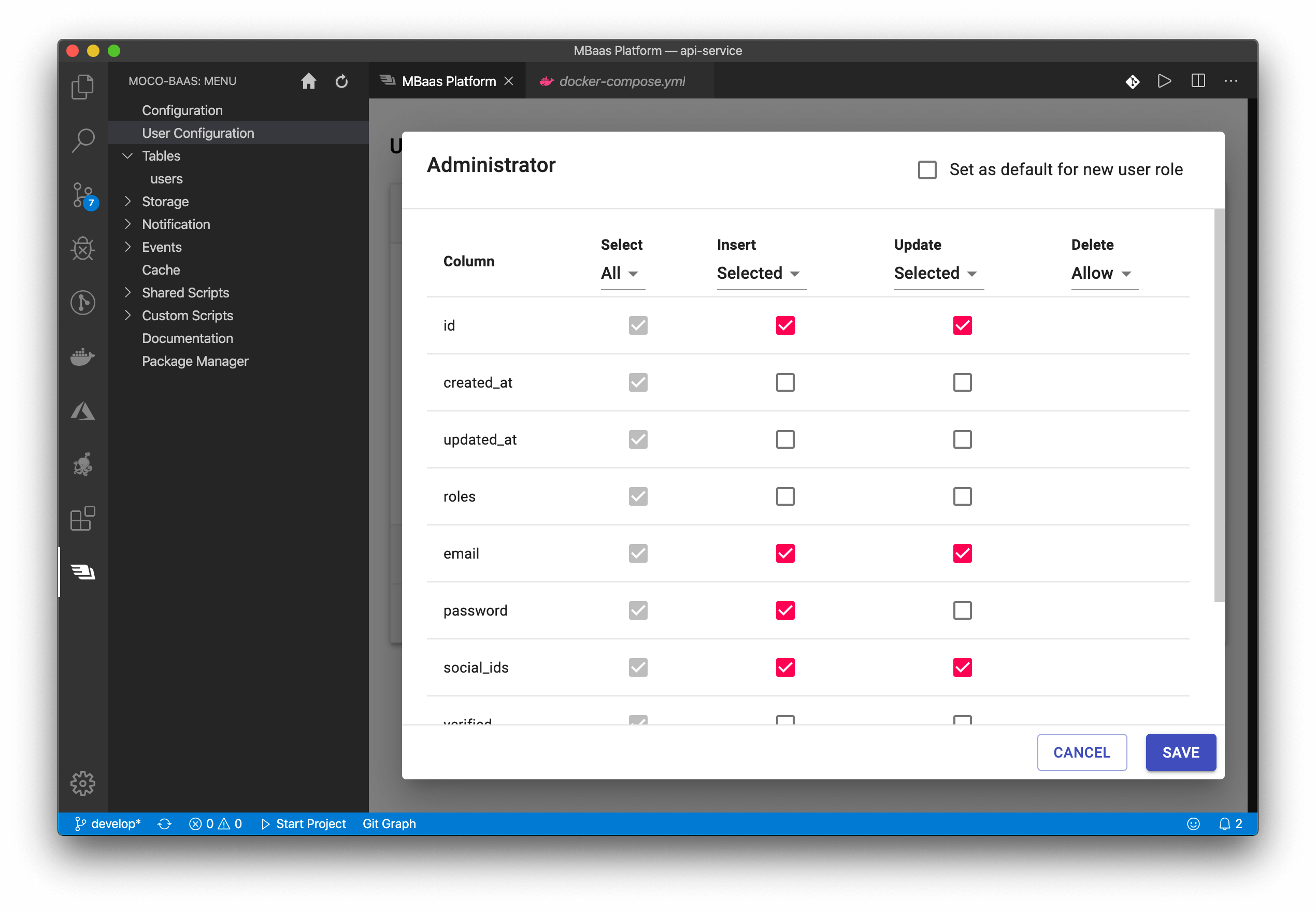Expand the Storage tree item
The height and width of the screenshot is (912, 1316).
[128, 201]
